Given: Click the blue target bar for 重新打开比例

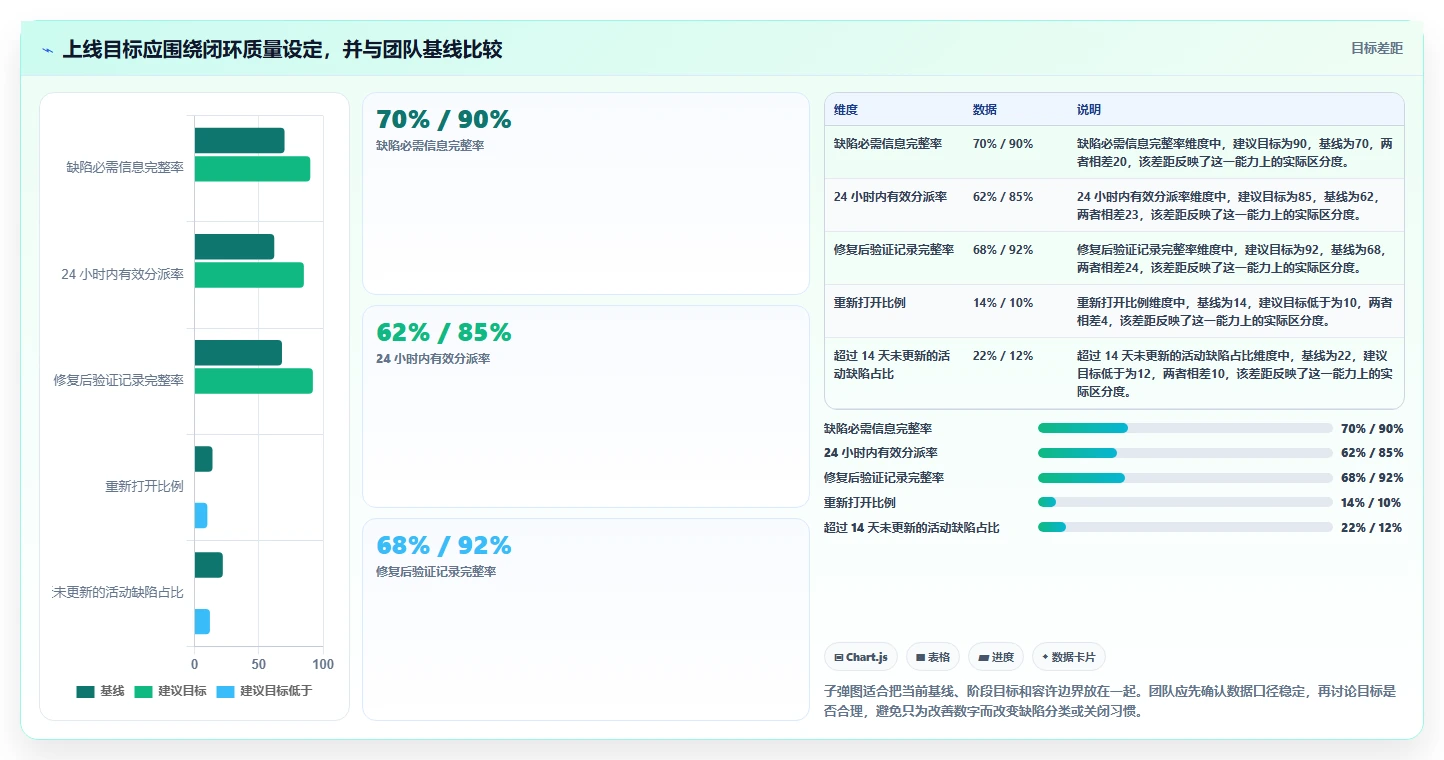Looking at the screenshot, I should (201, 516).
